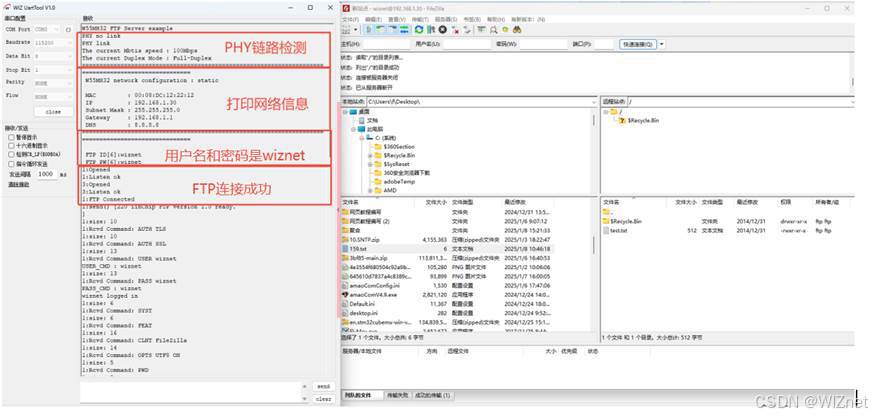The image size is (872, 417).
Task: Open Site Manager dropdown arrow
Action: [356, 29]
